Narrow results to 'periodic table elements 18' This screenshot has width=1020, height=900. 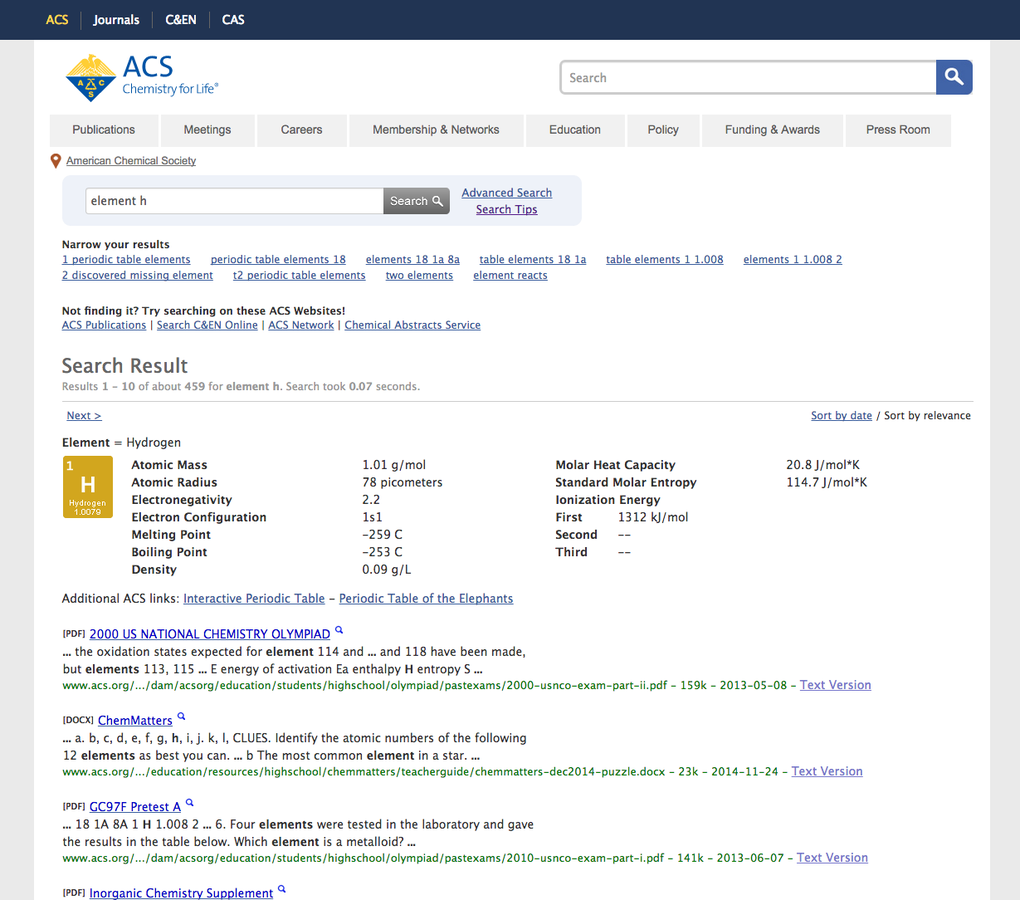pyautogui.click(x=278, y=259)
